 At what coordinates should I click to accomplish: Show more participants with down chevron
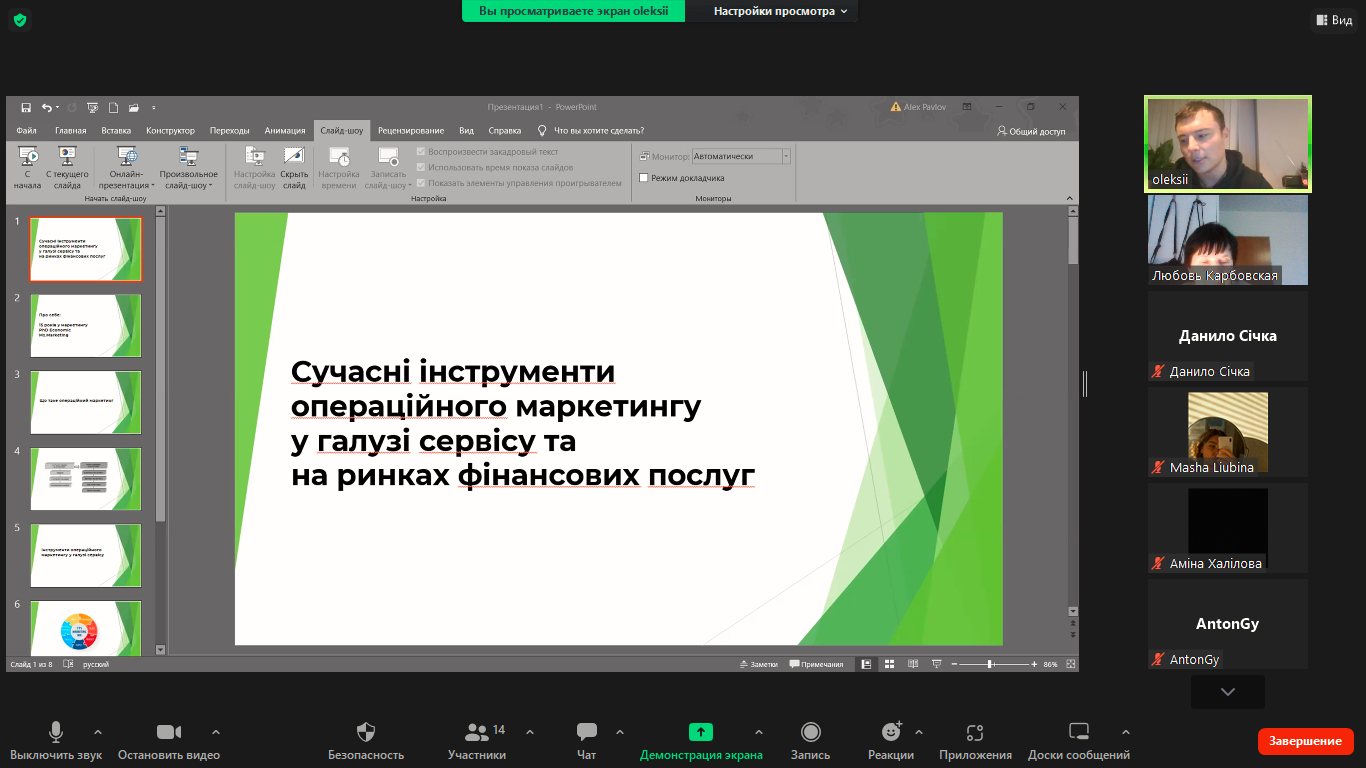[1227, 692]
